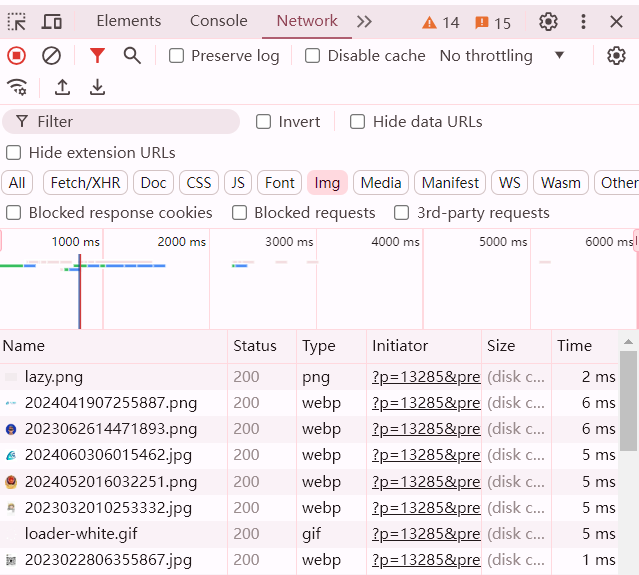Clear the network log
Viewport: 639px width, 575px height.
pyautogui.click(x=51, y=56)
